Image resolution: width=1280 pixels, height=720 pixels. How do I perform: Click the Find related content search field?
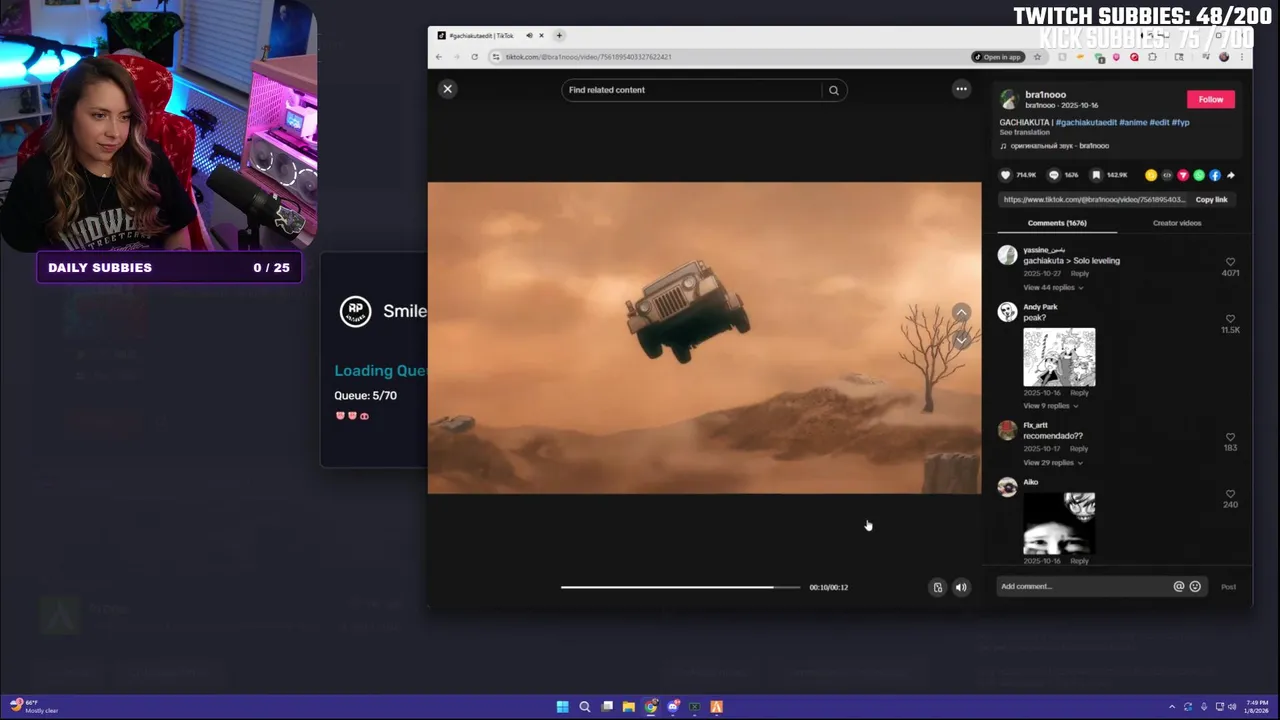tap(692, 90)
